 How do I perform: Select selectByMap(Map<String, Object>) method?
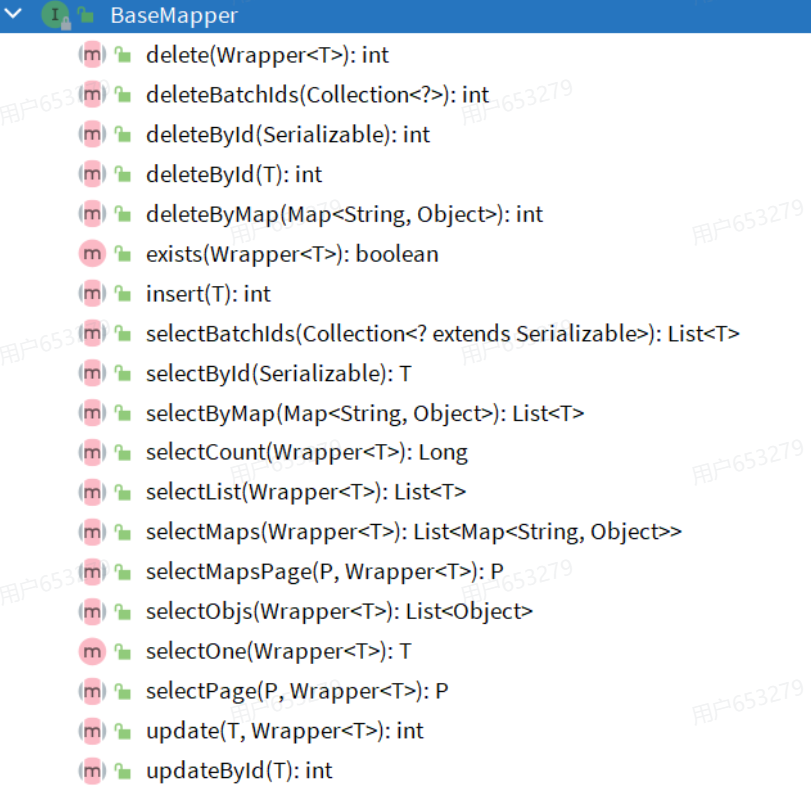365,413
